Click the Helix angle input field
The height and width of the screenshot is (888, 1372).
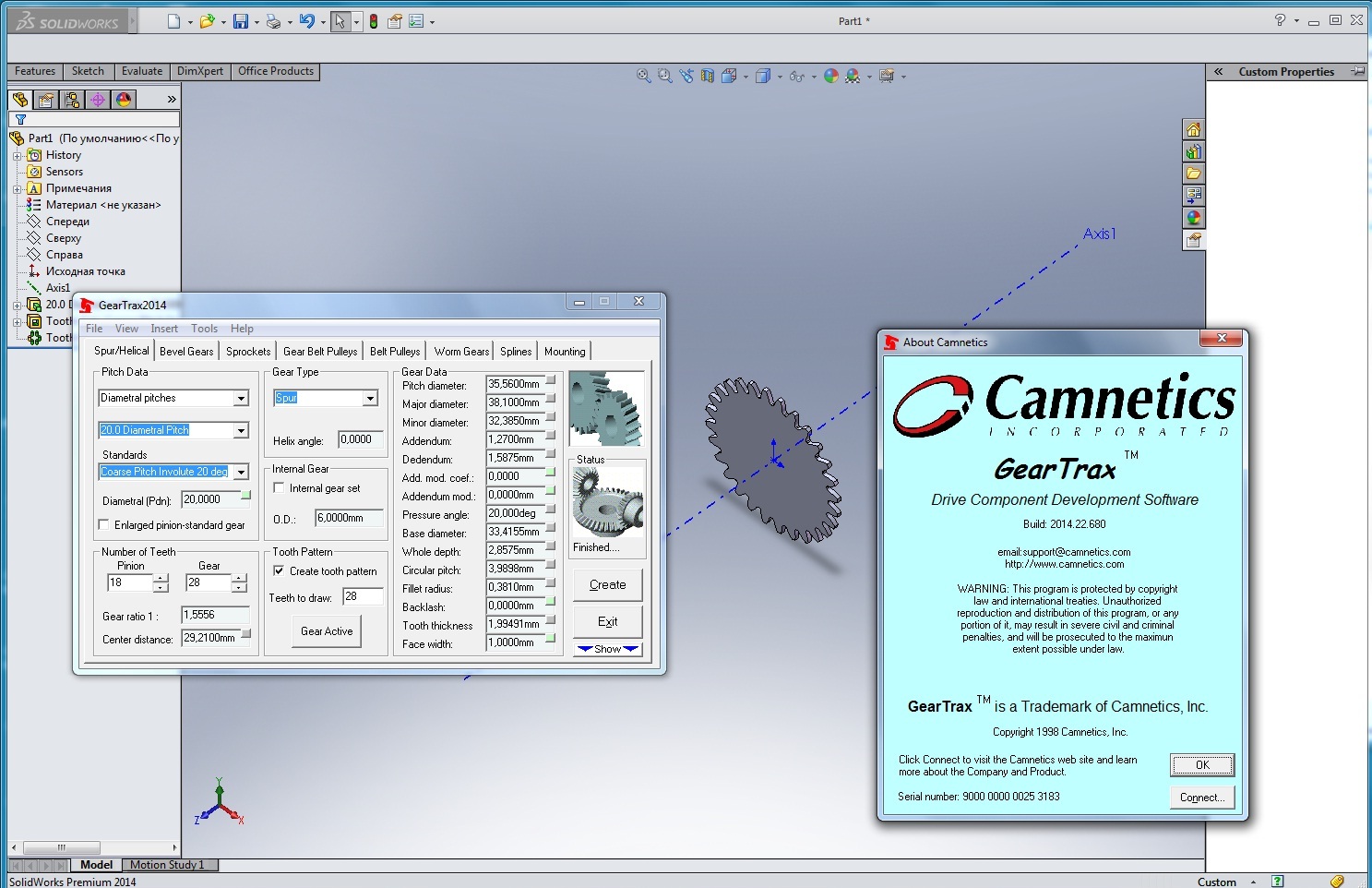coord(361,439)
